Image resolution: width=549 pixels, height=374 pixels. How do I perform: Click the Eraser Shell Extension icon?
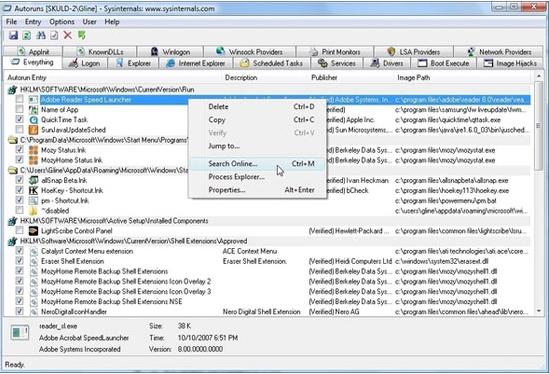33,261
